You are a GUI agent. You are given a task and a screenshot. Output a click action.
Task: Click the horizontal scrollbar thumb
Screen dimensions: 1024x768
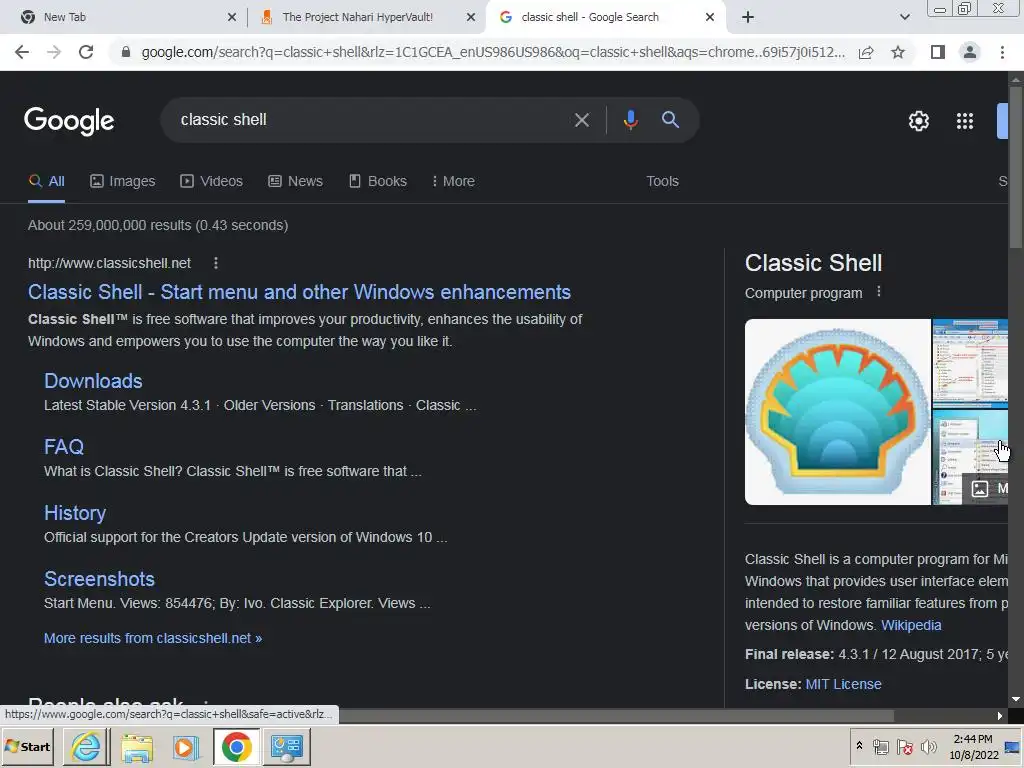coord(616,716)
